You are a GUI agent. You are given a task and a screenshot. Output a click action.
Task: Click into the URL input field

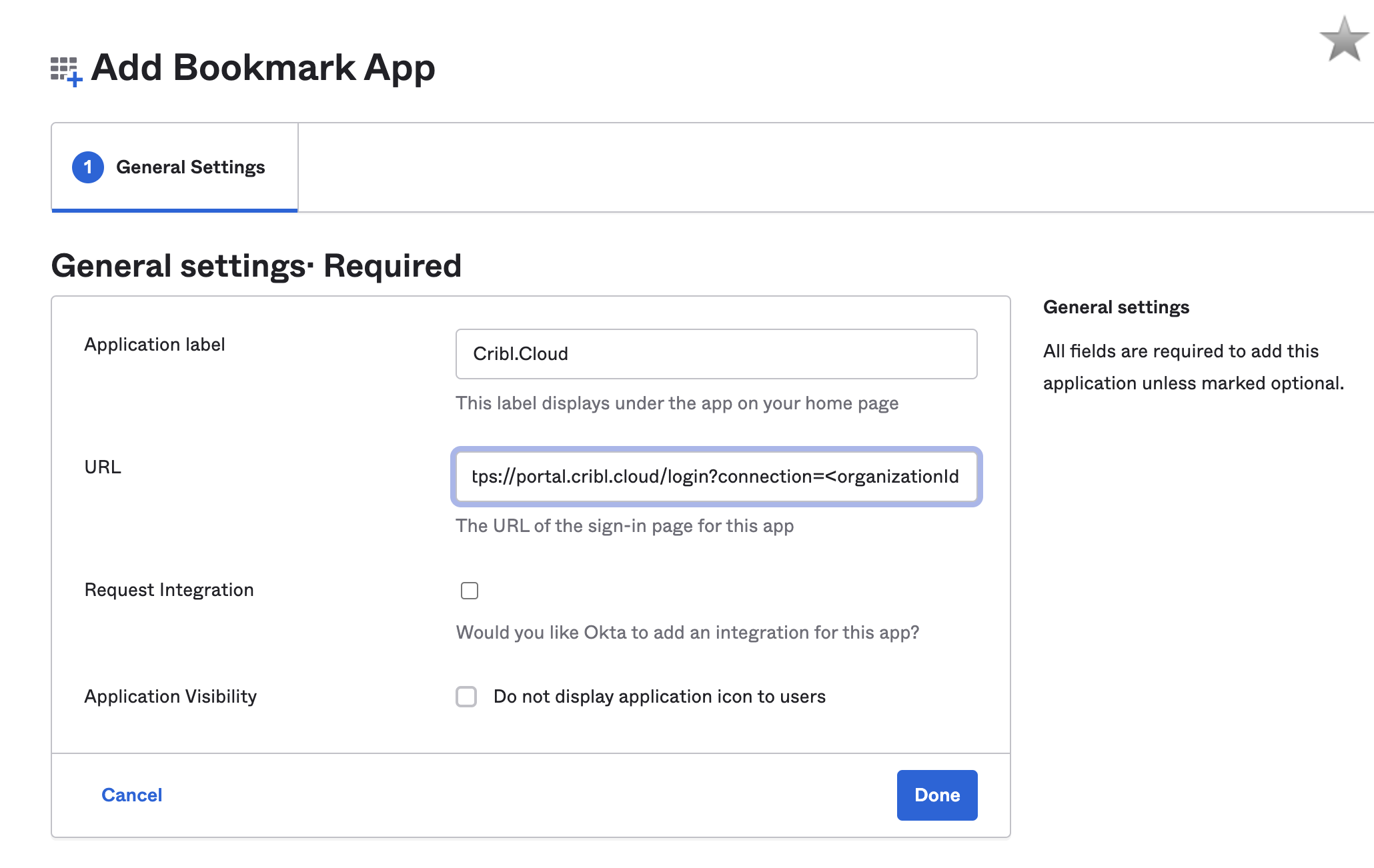[x=716, y=477]
